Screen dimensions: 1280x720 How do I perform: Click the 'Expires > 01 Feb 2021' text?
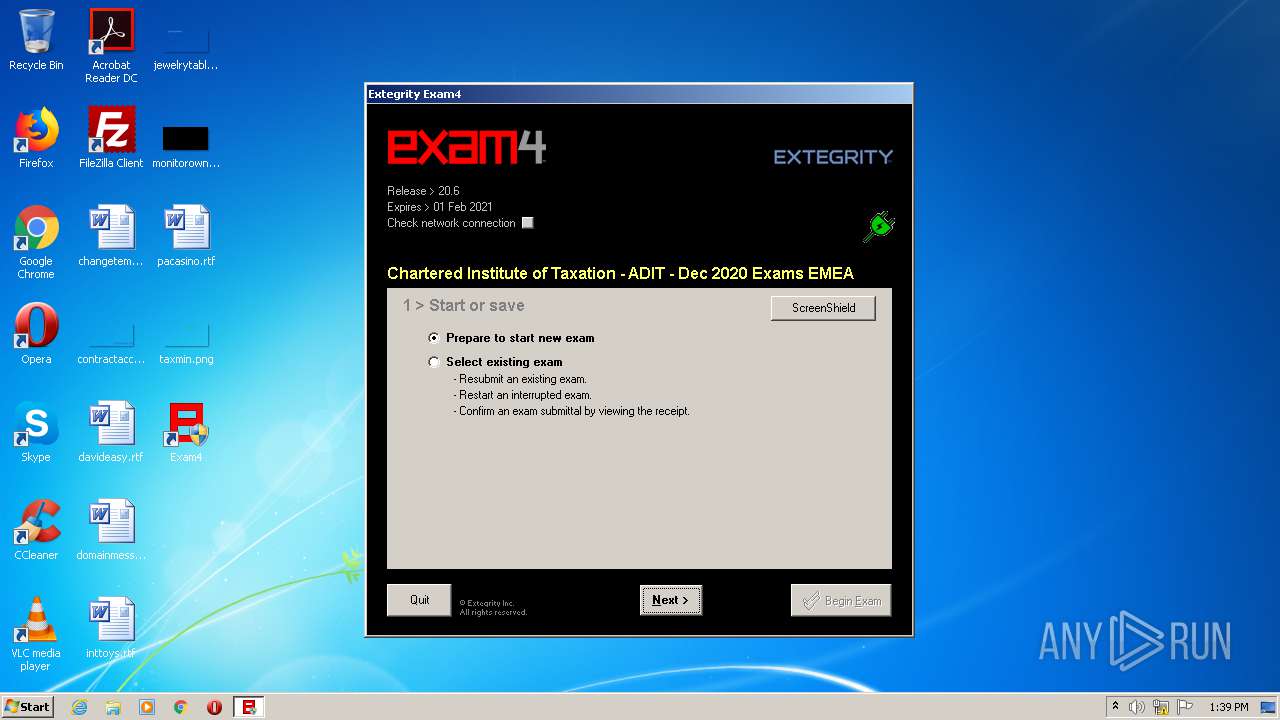click(440, 207)
